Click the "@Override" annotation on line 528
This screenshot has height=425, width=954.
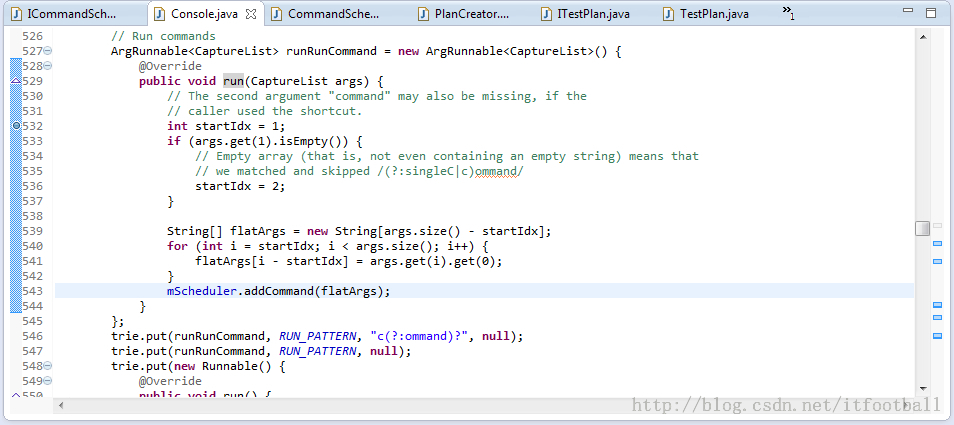click(170, 66)
